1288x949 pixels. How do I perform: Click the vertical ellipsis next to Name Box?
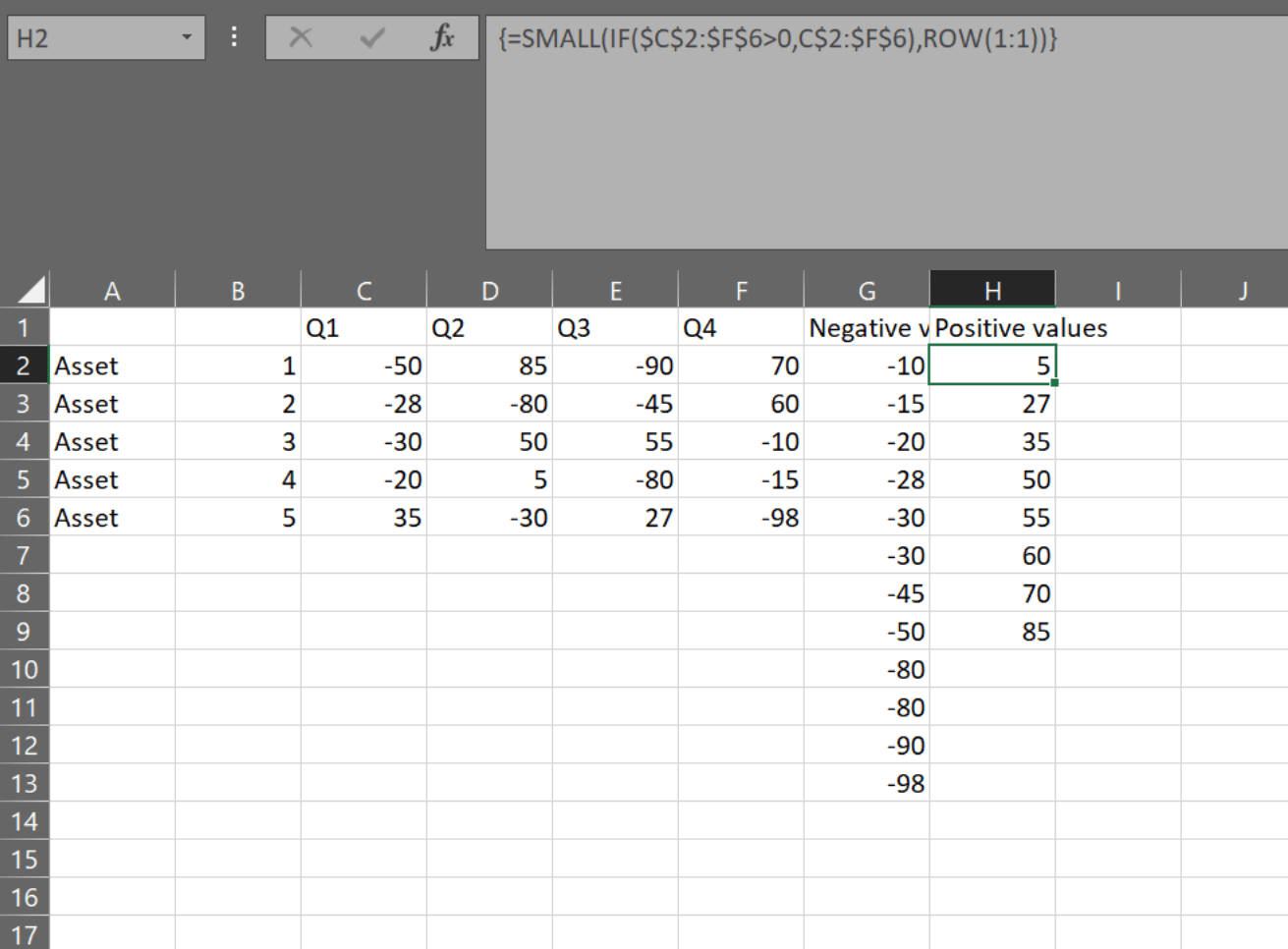(x=233, y=37)
